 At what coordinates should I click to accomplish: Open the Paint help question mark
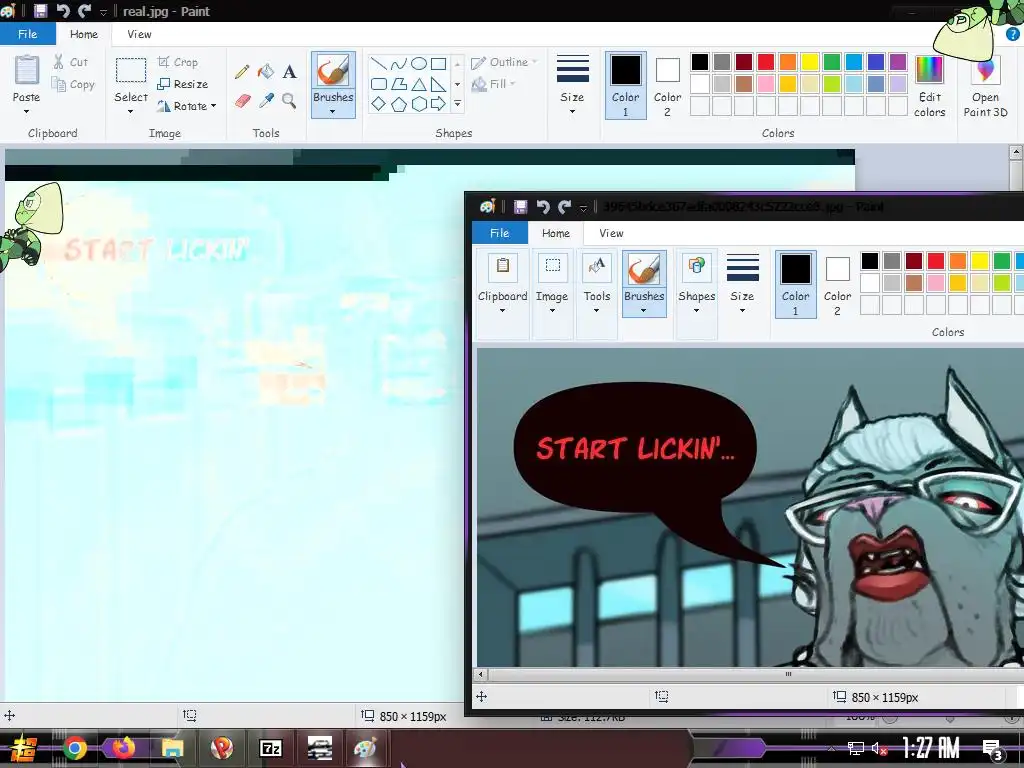coord(1012,34)
